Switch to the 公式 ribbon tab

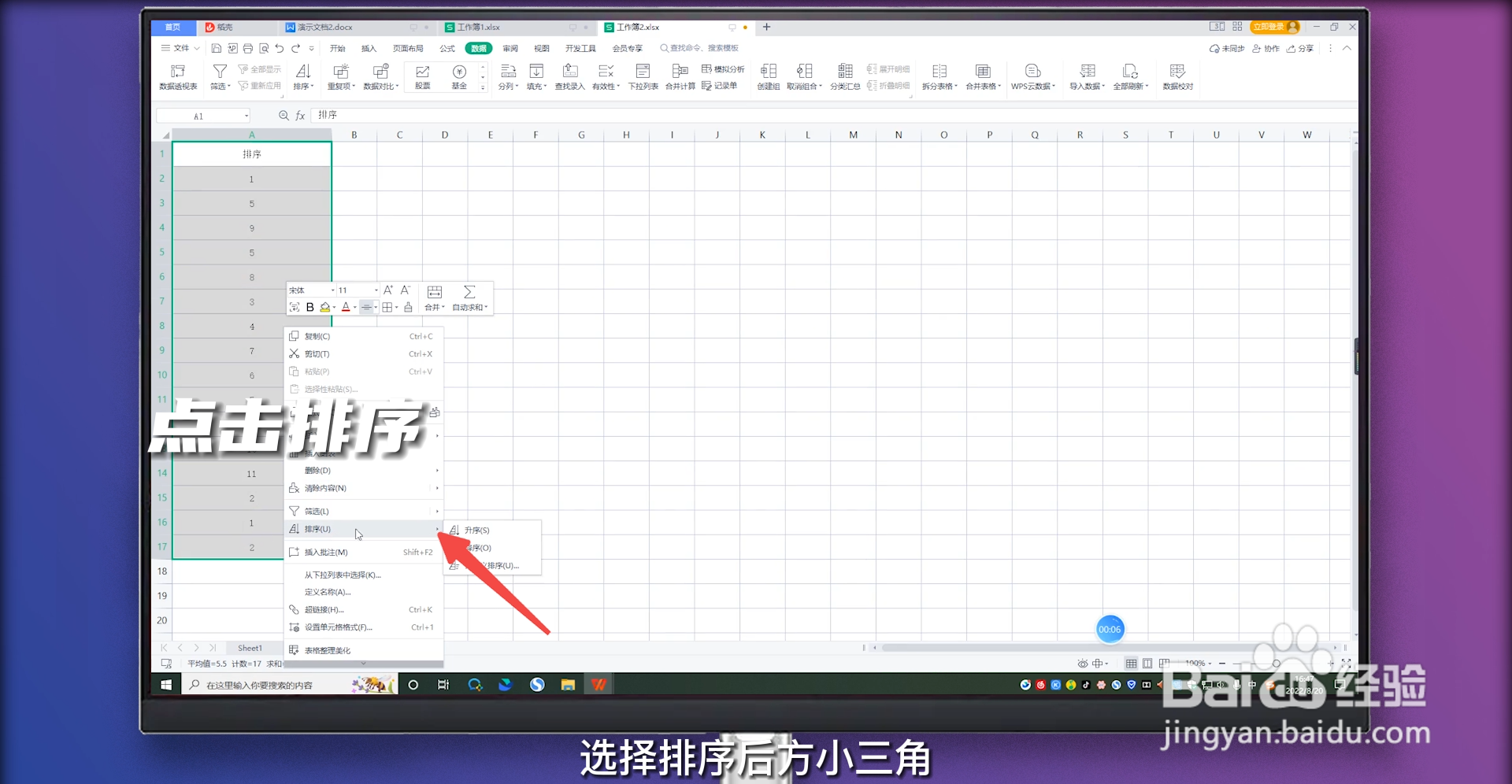click(447, 48)
